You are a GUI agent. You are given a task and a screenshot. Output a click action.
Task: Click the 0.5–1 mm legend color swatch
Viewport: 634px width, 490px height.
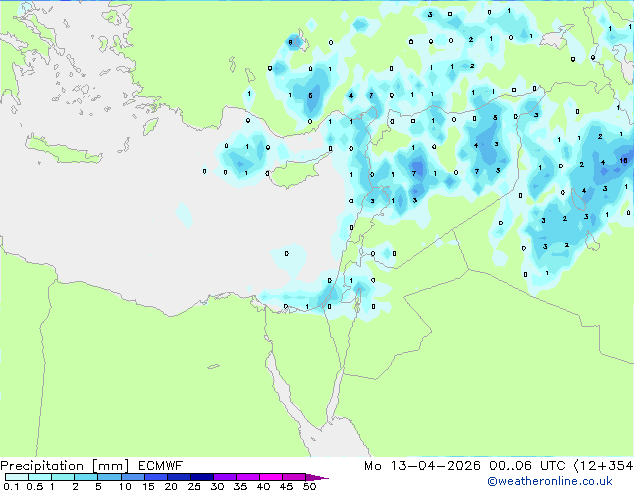40,477
